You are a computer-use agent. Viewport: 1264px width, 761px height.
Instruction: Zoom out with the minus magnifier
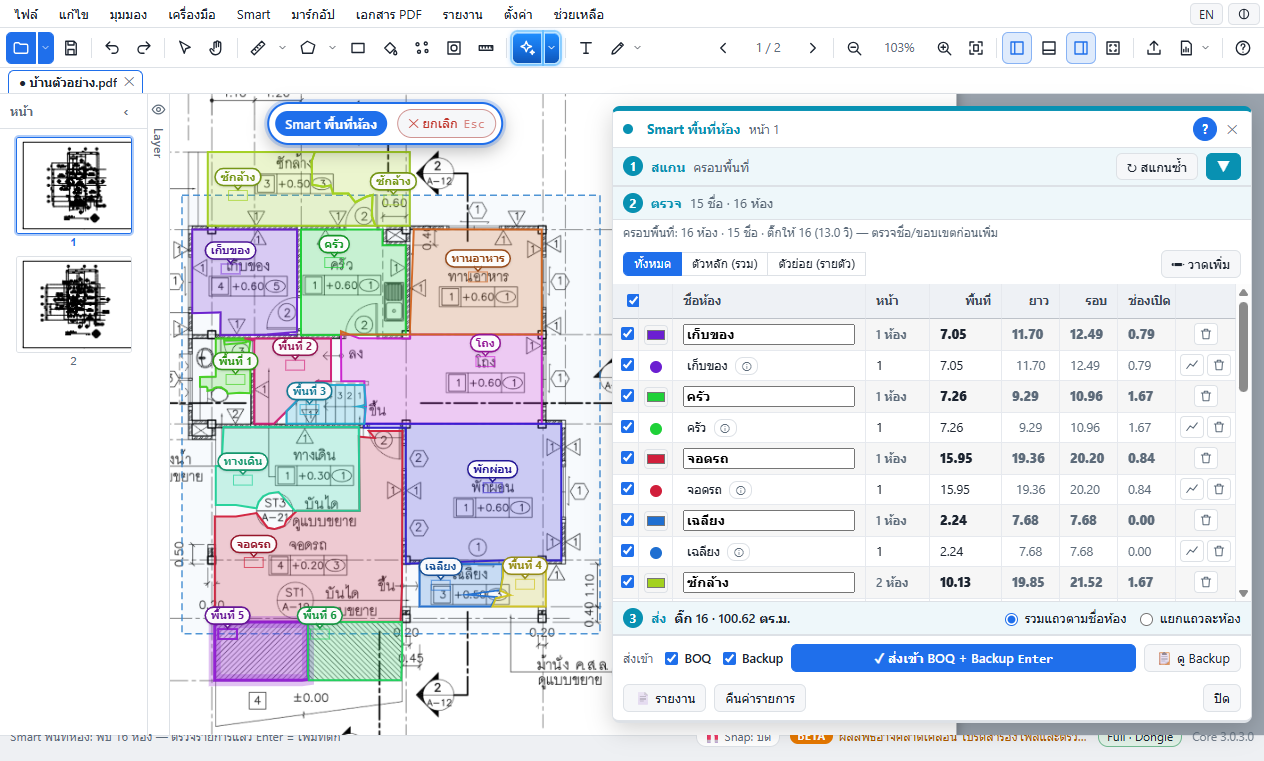tap(854, 48)
